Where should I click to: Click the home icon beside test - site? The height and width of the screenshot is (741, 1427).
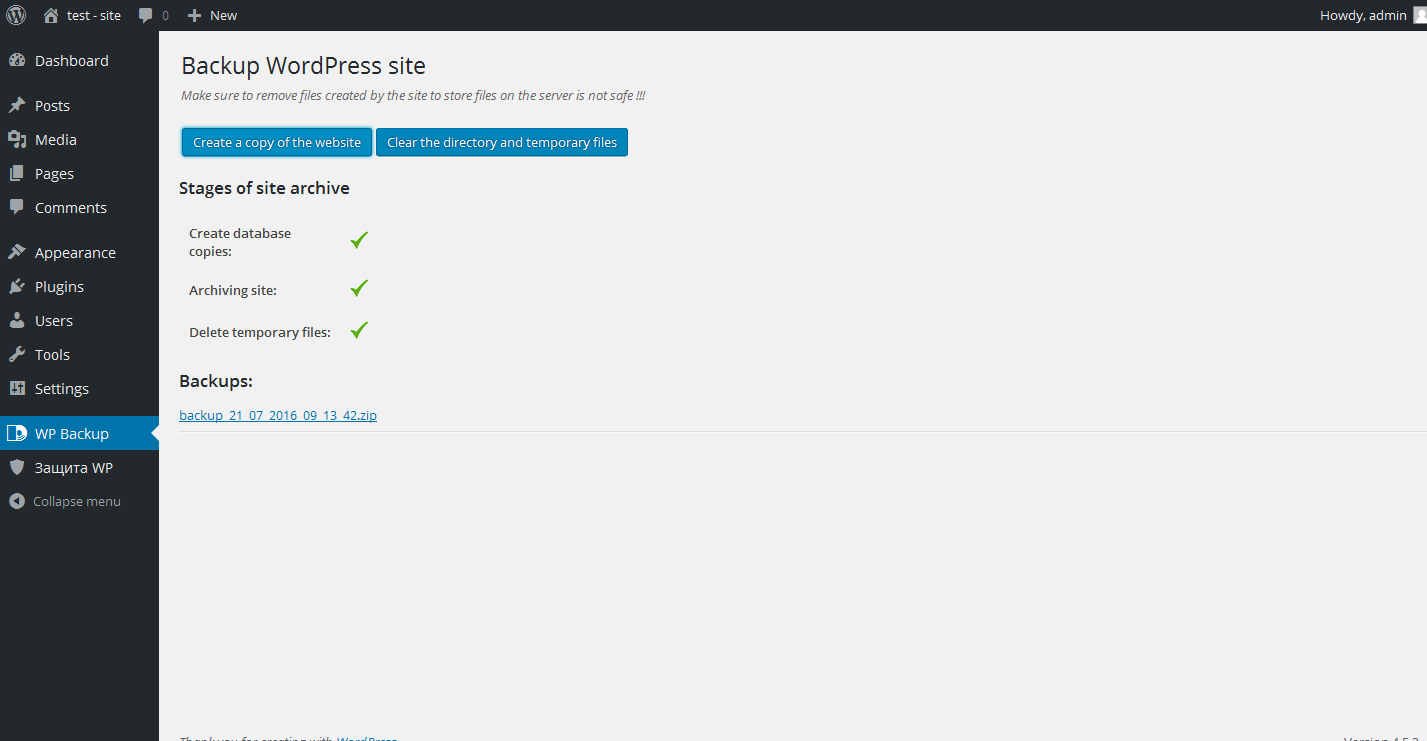[x=51, y=15]
